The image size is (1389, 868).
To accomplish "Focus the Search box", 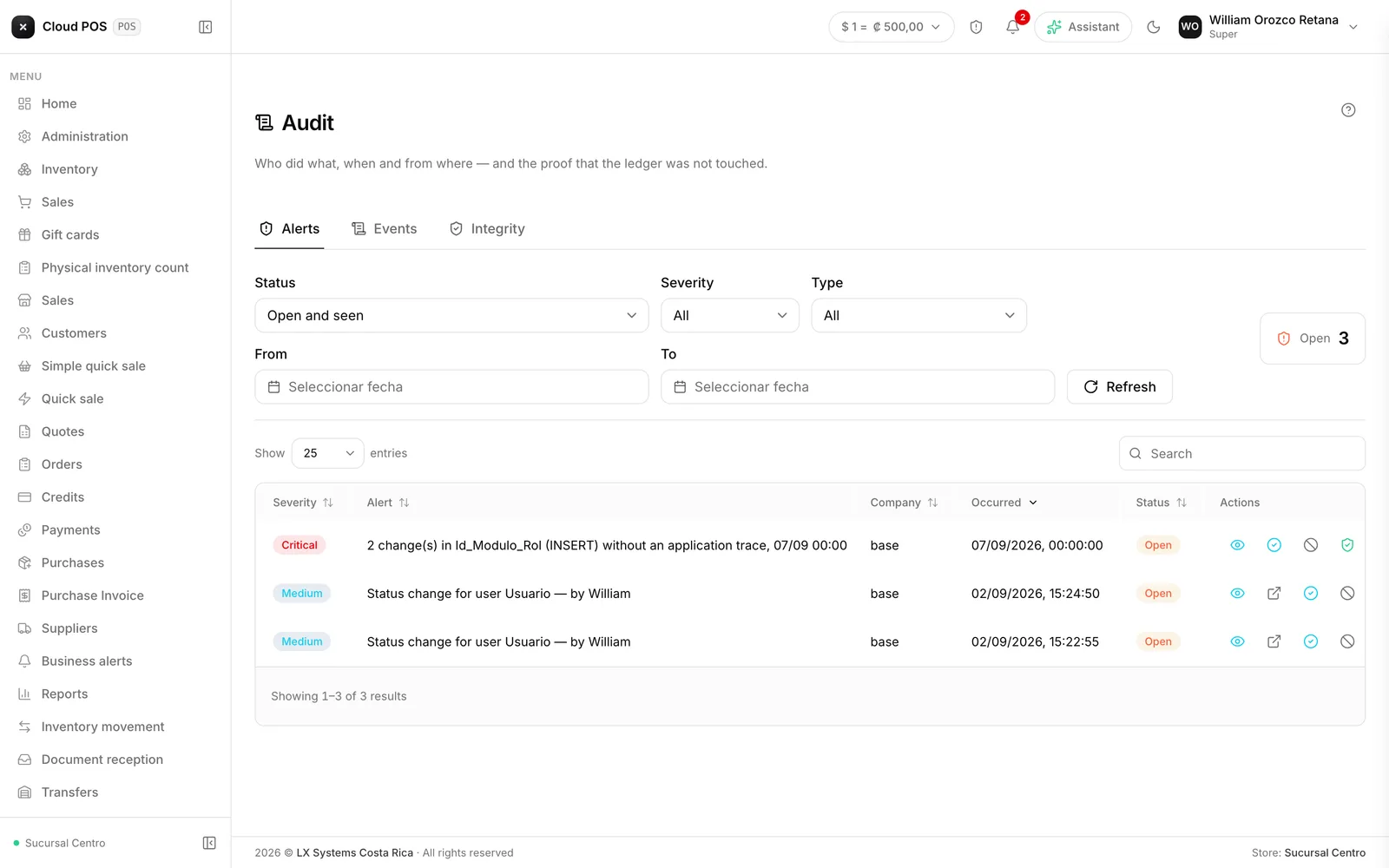I will coord(1241,453).
